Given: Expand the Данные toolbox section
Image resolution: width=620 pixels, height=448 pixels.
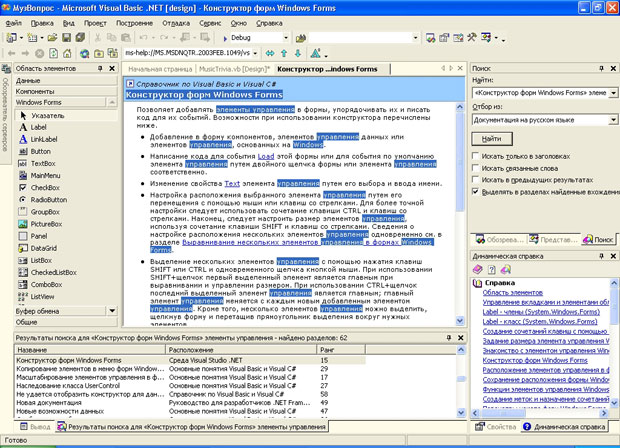Looking at the screenshot, I should click(x=66, y=80).
